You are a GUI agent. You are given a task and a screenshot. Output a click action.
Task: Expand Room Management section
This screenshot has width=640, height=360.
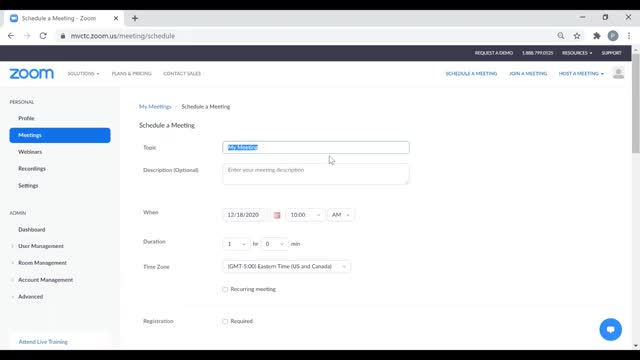tap(42, 263)
